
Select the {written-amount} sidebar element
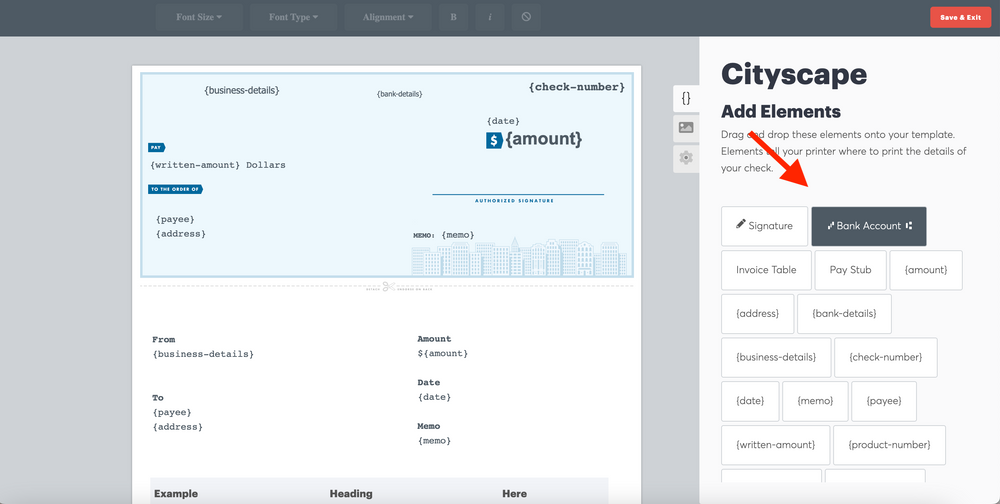(775, 445)
